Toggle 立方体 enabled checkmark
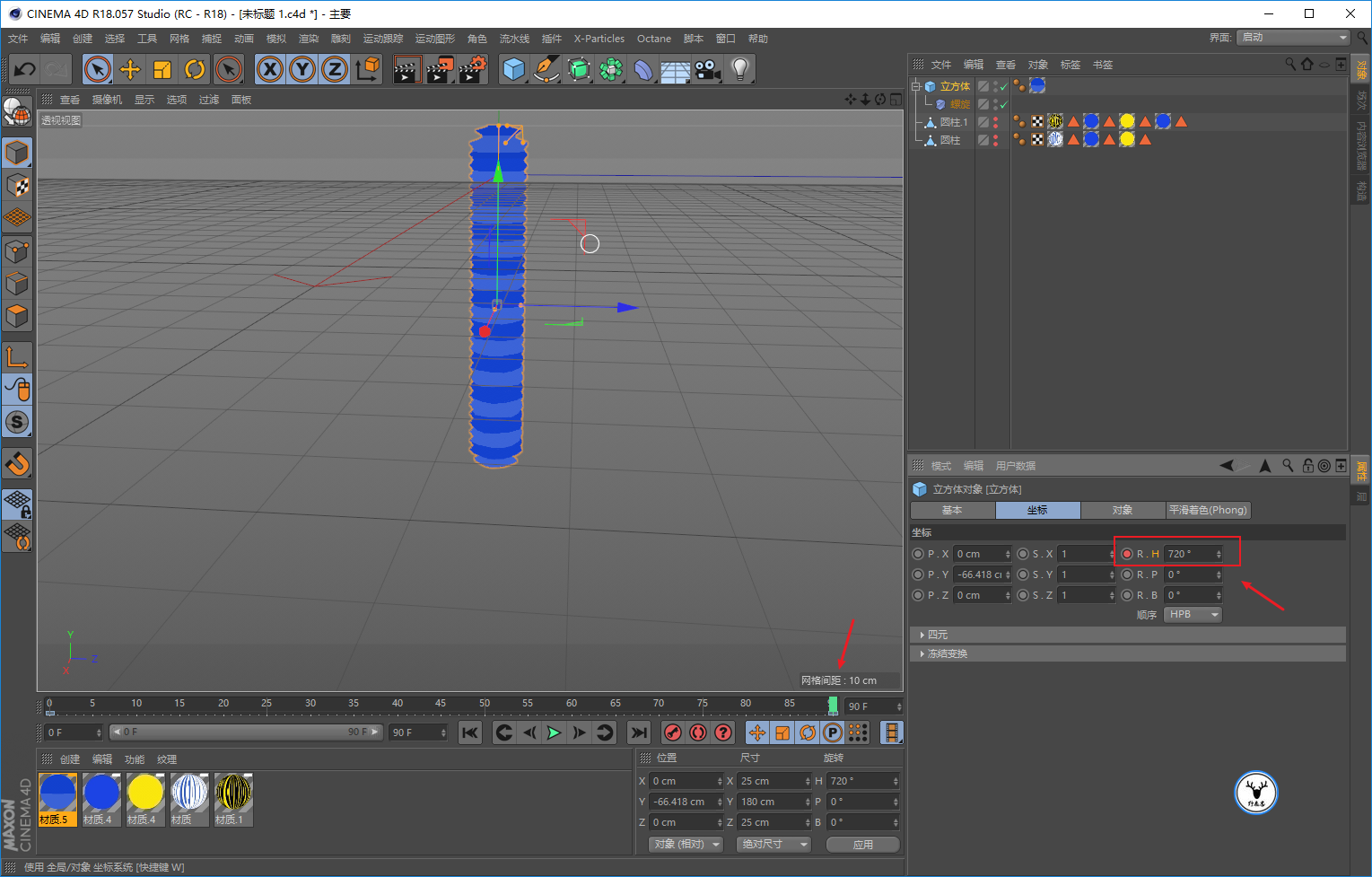 (x=1003, y=87)
